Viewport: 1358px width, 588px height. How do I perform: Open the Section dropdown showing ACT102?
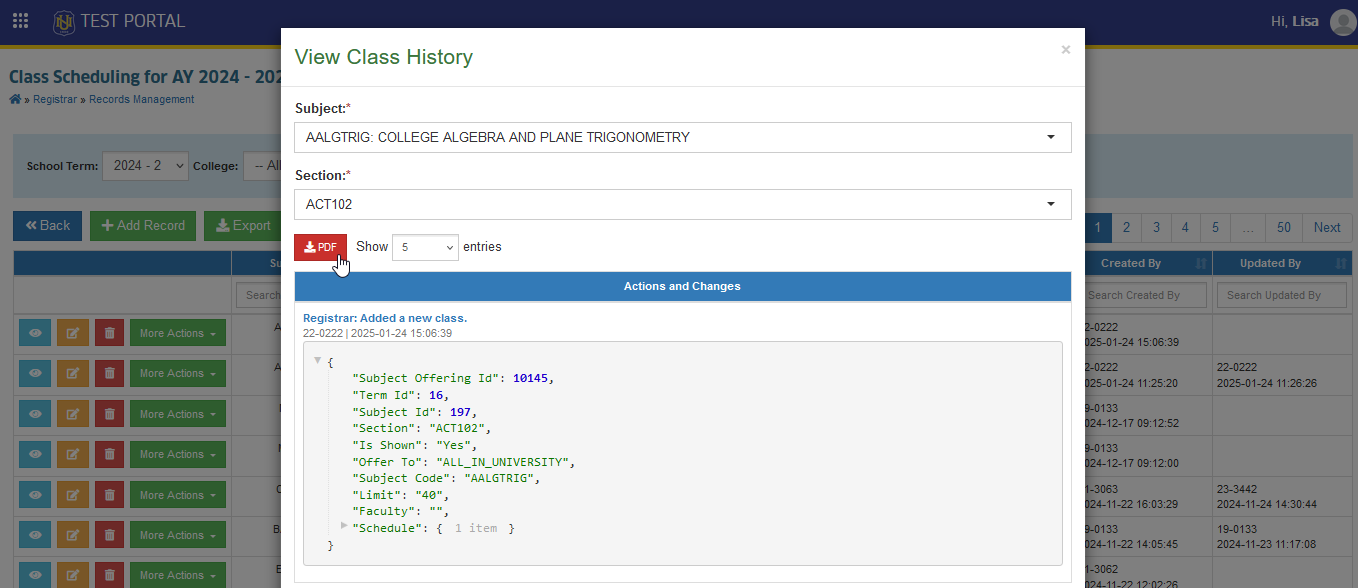683,204
